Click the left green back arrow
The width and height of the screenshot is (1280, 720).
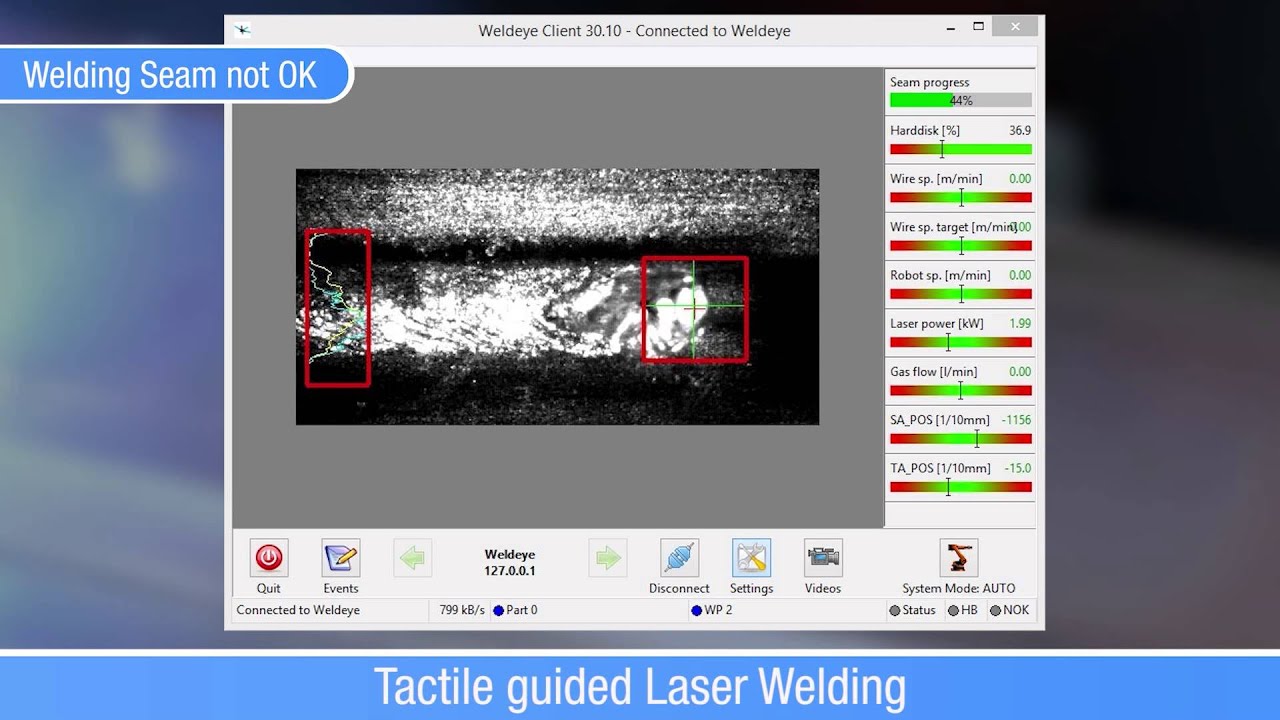click(x=413, y=558)
